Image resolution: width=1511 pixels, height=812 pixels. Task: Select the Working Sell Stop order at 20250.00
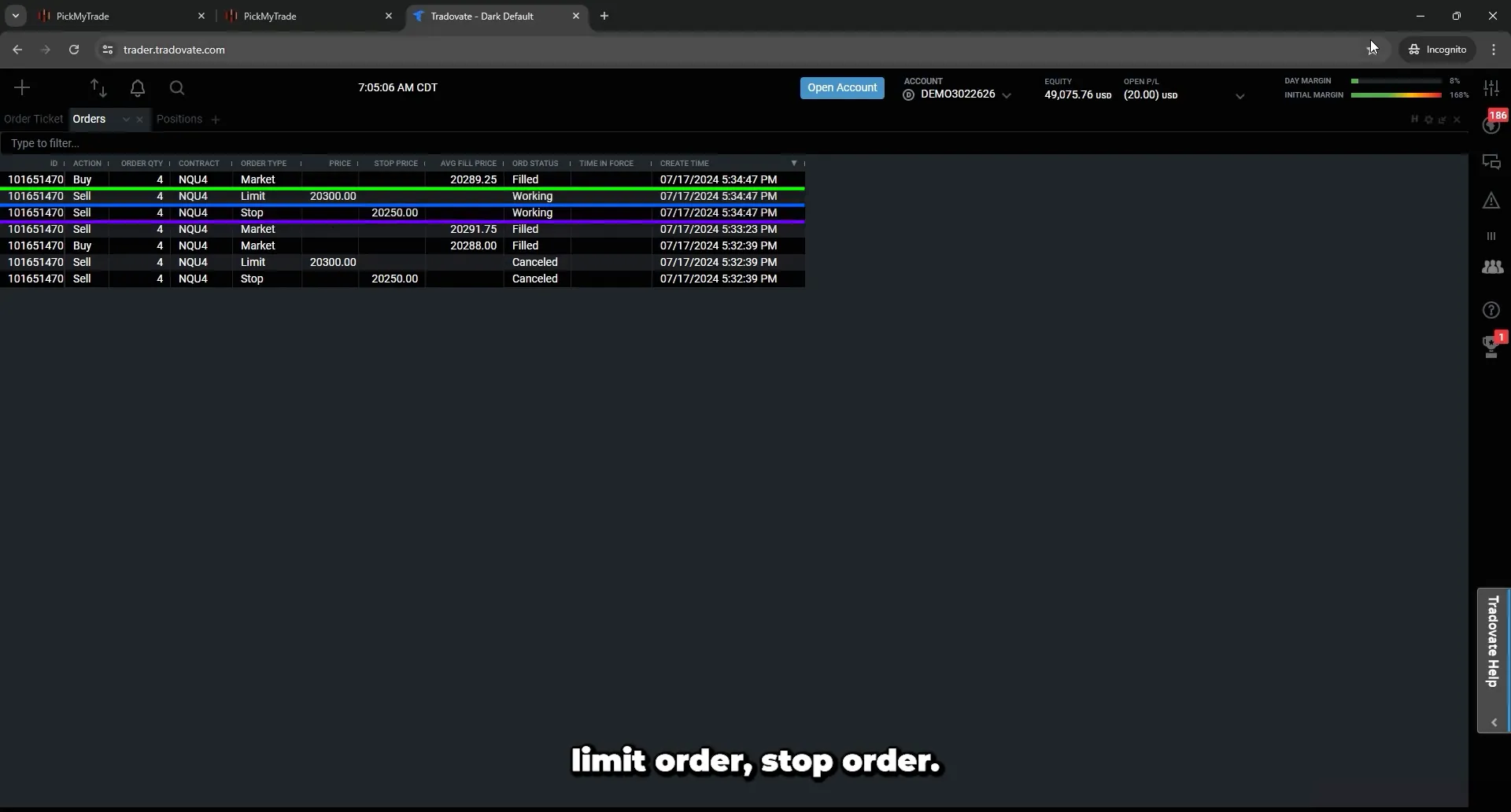[402, 212]
